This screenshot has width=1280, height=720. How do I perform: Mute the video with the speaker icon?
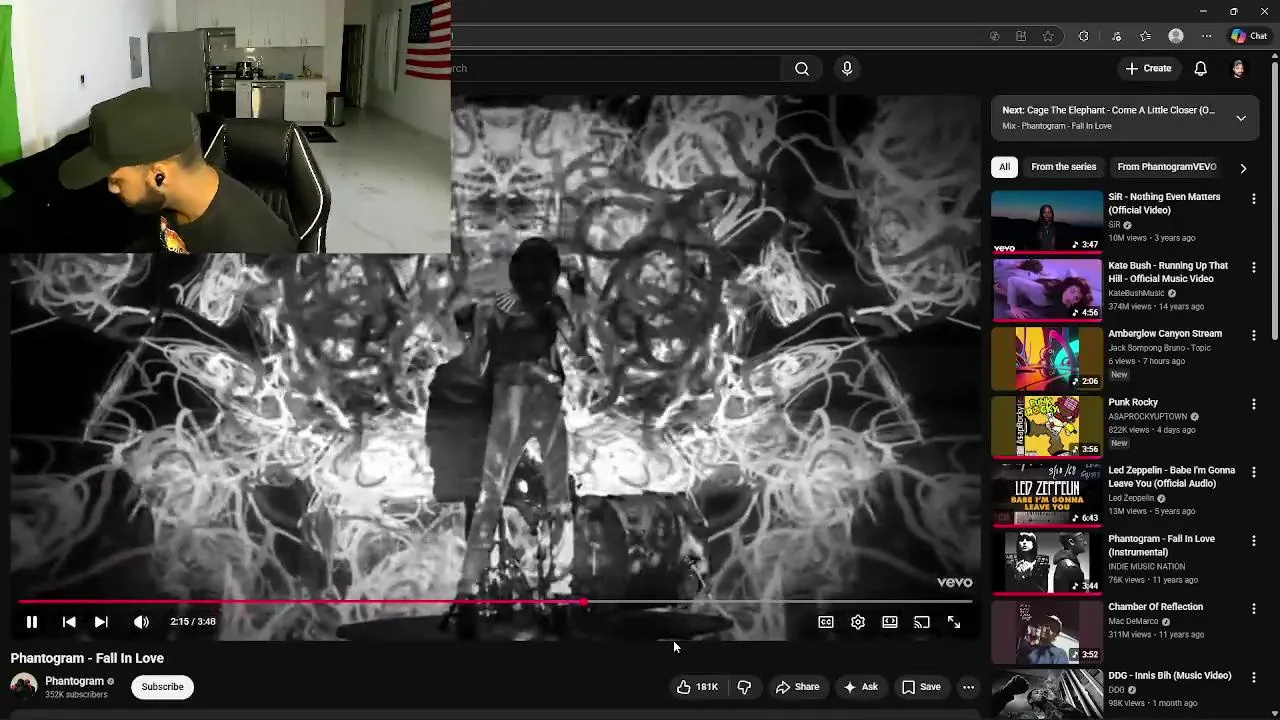click(141, 622)
